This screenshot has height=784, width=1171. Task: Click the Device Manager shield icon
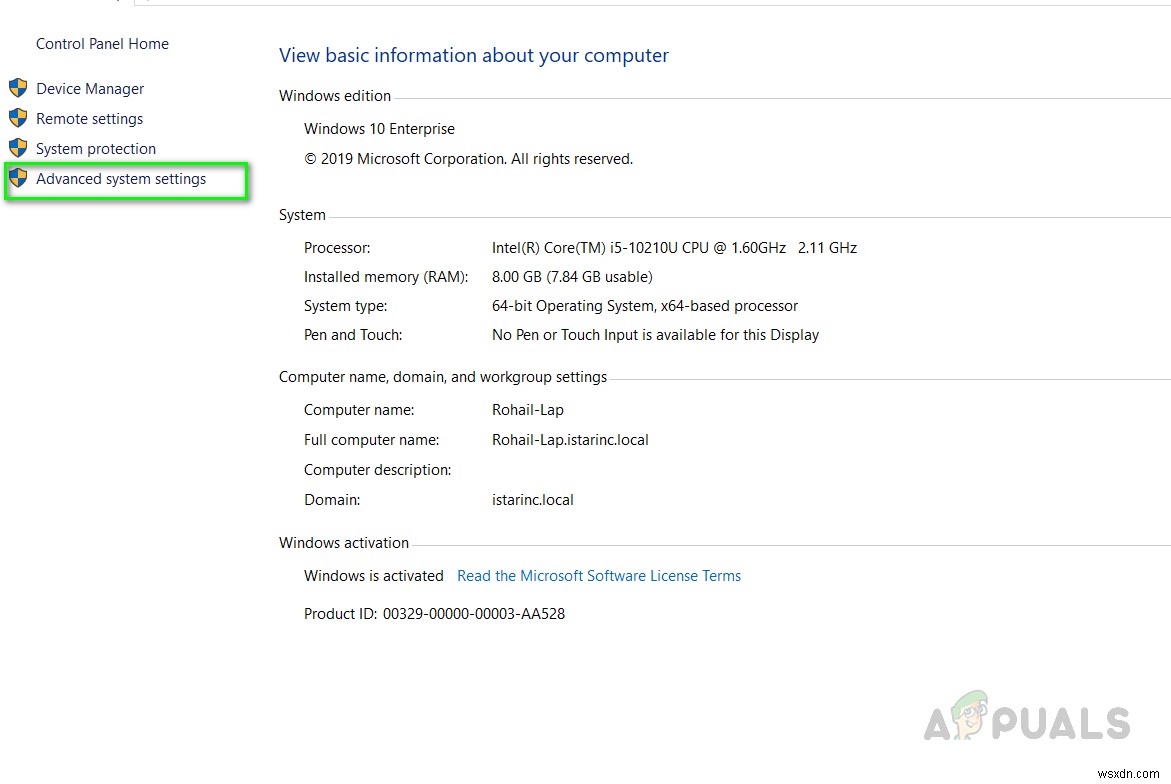[x=18, y=88]
